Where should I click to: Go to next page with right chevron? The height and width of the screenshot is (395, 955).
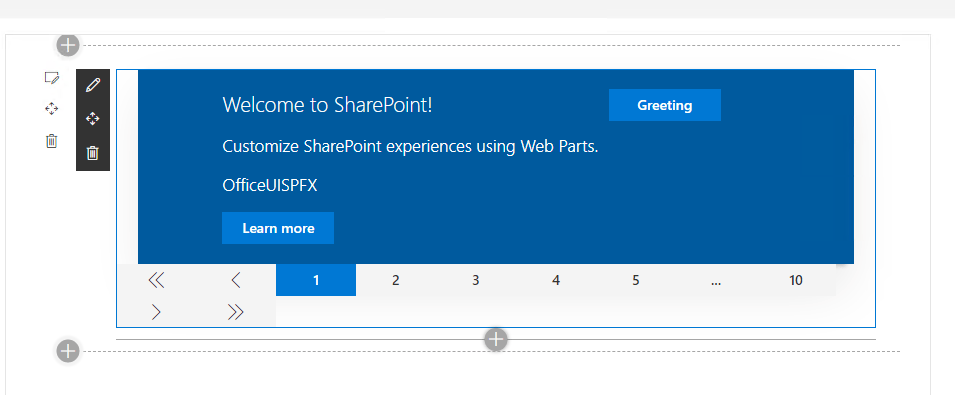(157, 312)
